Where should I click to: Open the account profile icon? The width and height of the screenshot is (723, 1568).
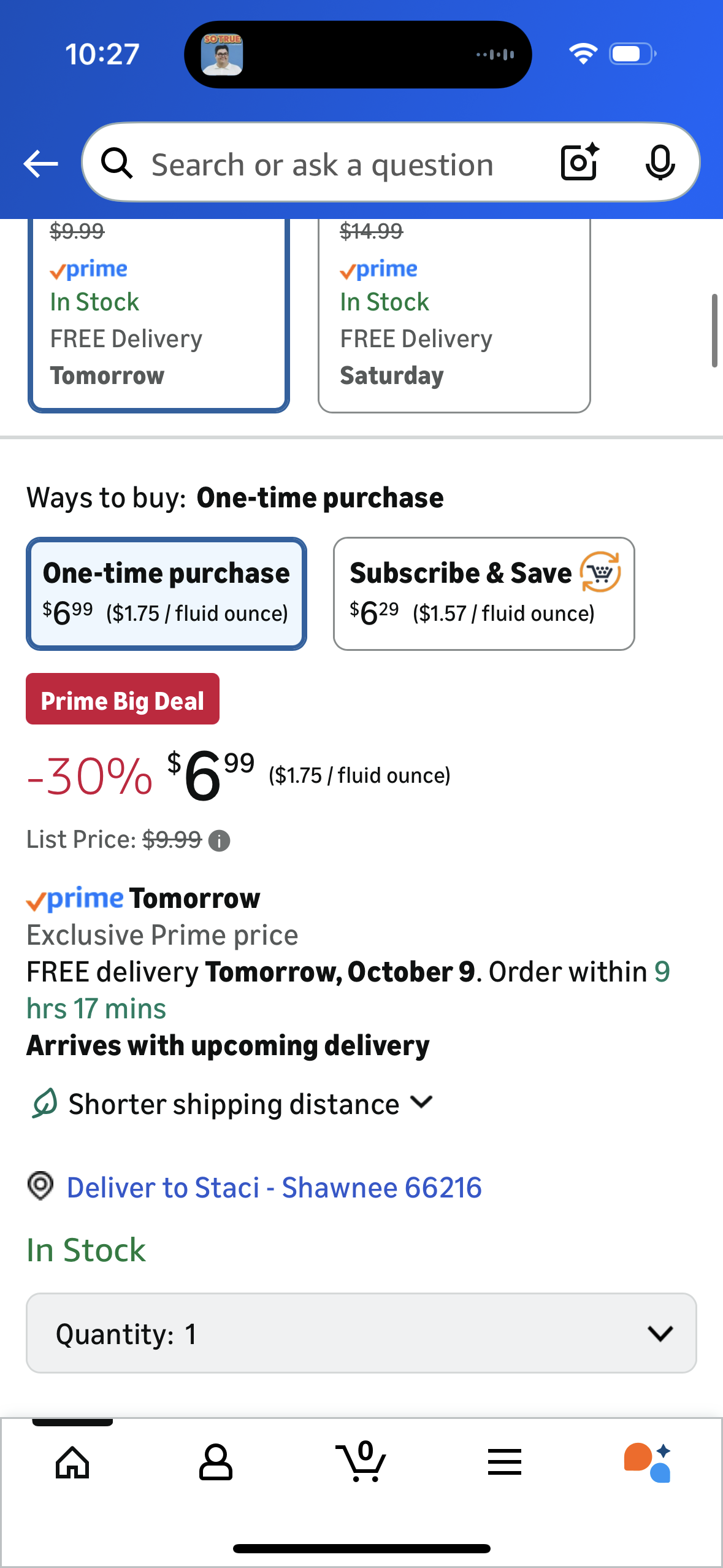click(216, 1462)
